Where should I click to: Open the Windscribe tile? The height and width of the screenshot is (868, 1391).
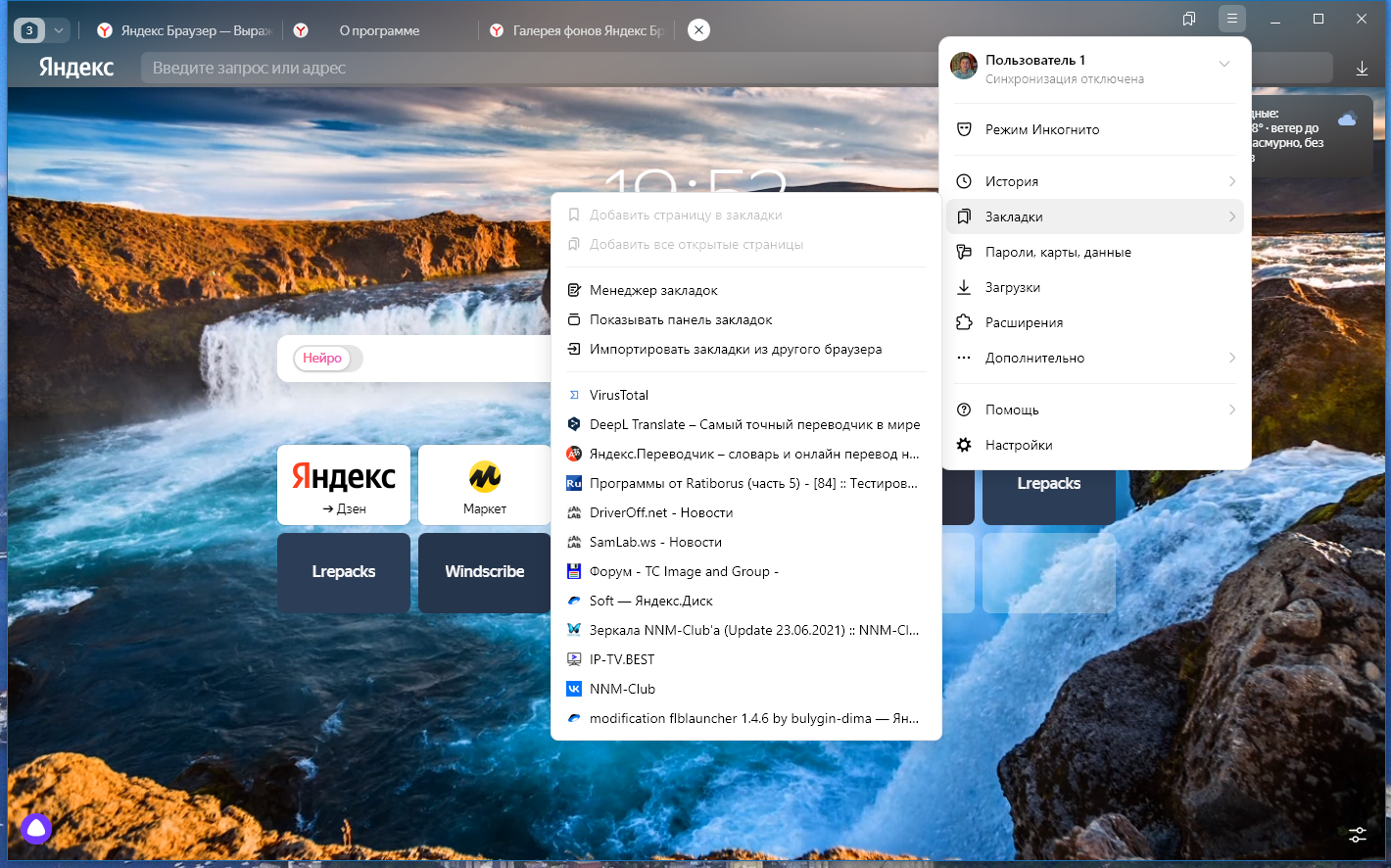485,573
